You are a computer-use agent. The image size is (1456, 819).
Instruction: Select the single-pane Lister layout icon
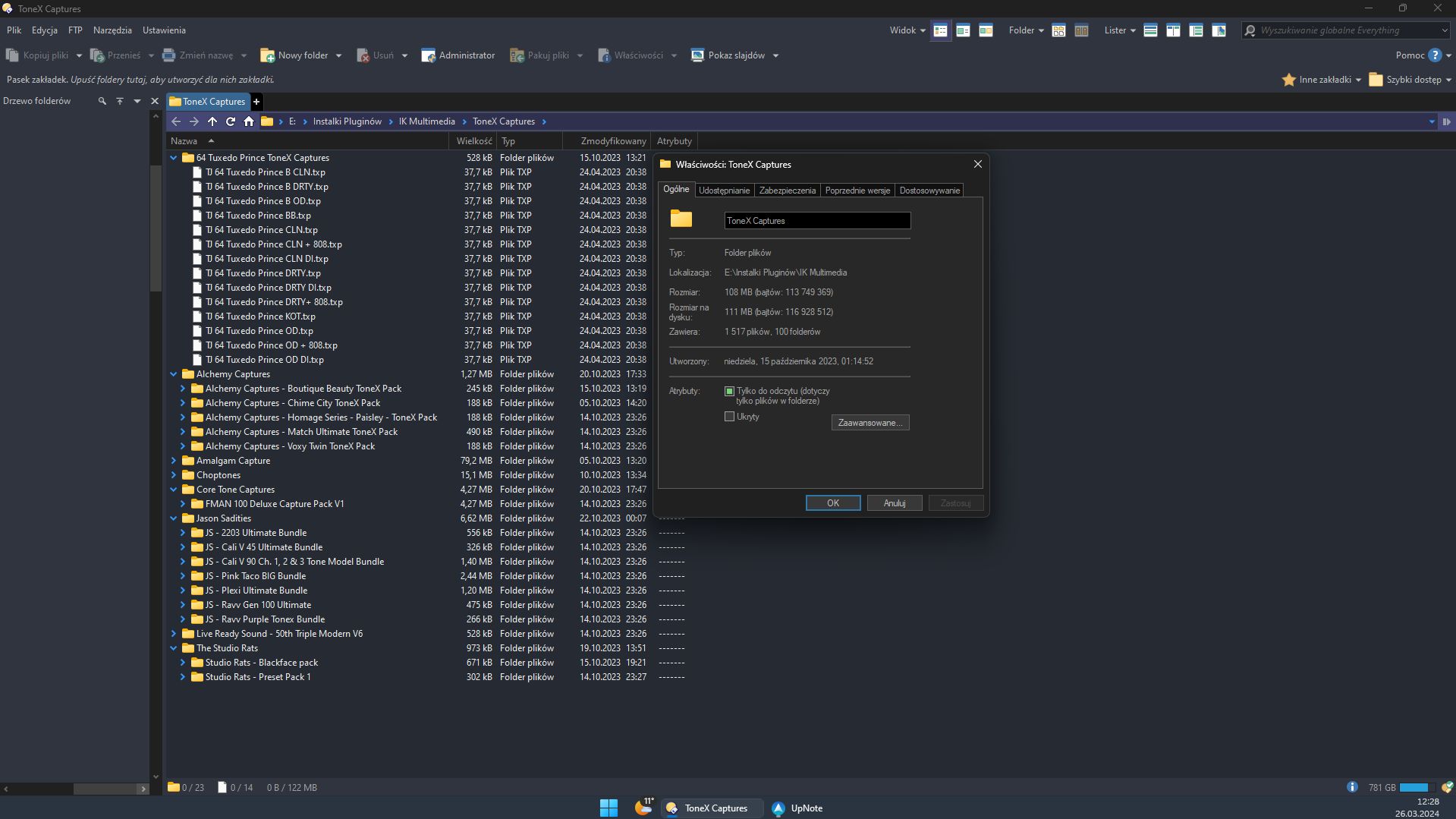1150,30
